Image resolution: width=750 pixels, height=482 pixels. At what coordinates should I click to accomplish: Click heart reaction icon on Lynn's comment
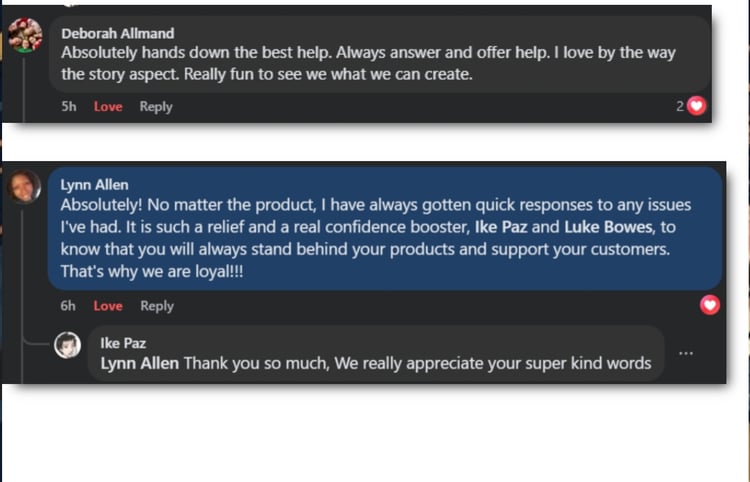pos(710,305)
